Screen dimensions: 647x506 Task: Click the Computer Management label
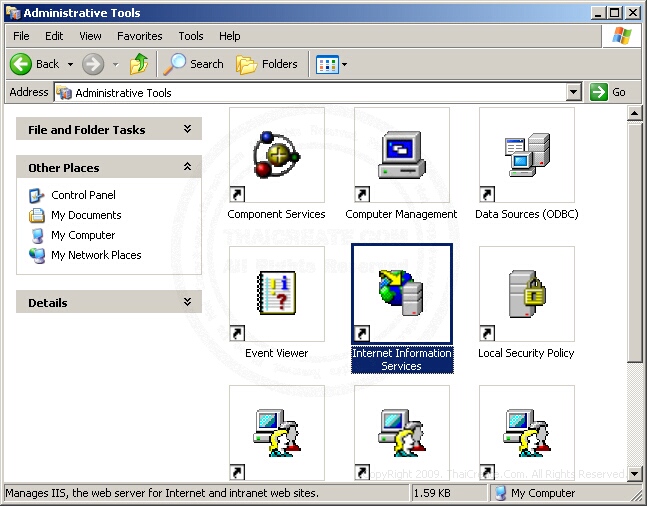(x=401, y=214)
